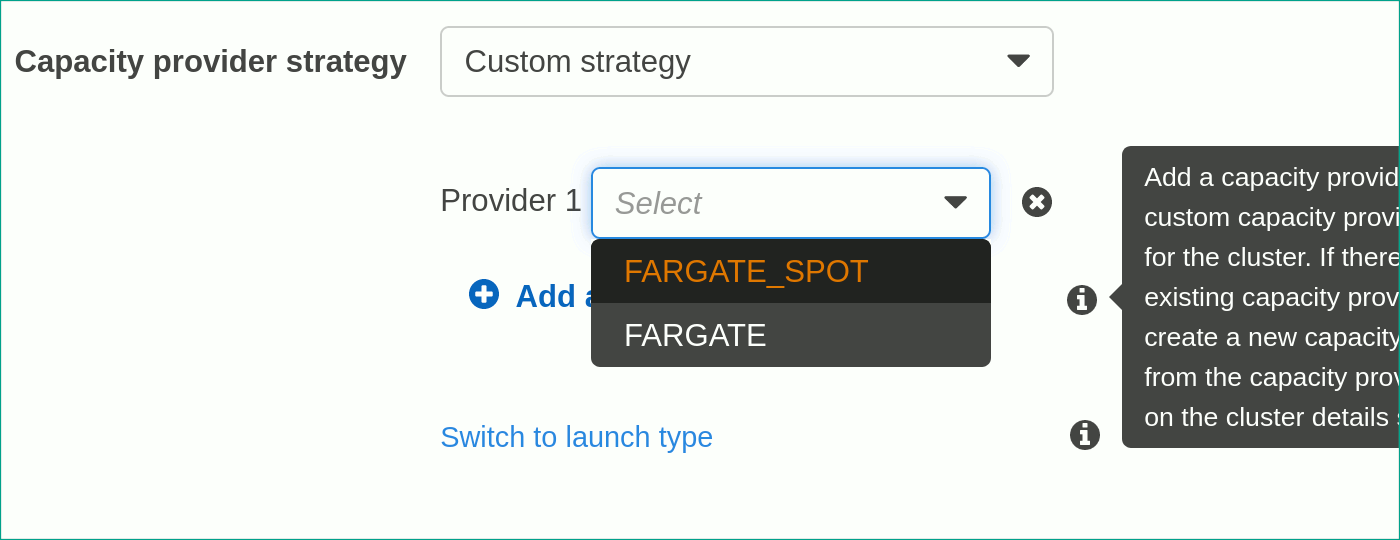This screenshot has width=1400, height=540.
Task: Click tooltip line starting 'from the capacity'
Action: (x=1271, y=377)
